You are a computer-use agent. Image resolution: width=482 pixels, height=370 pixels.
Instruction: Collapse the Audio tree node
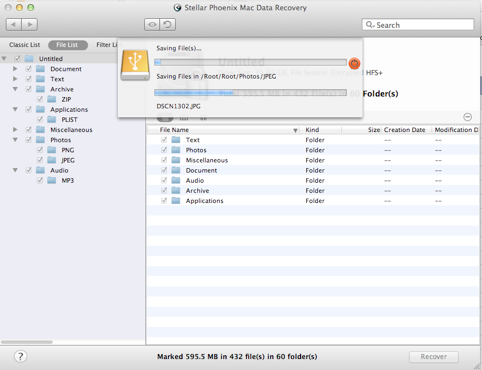coord(15,170)
